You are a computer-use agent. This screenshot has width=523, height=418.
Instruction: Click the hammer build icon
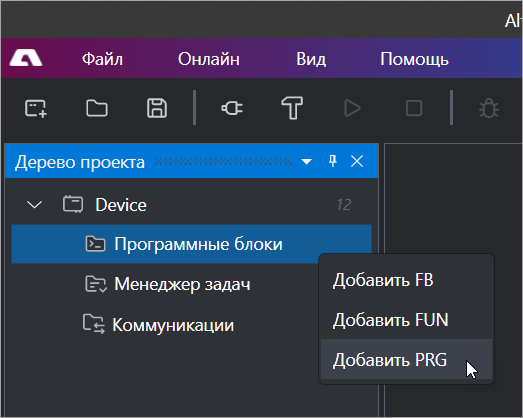pyautogui.click(x=292, y=108)
